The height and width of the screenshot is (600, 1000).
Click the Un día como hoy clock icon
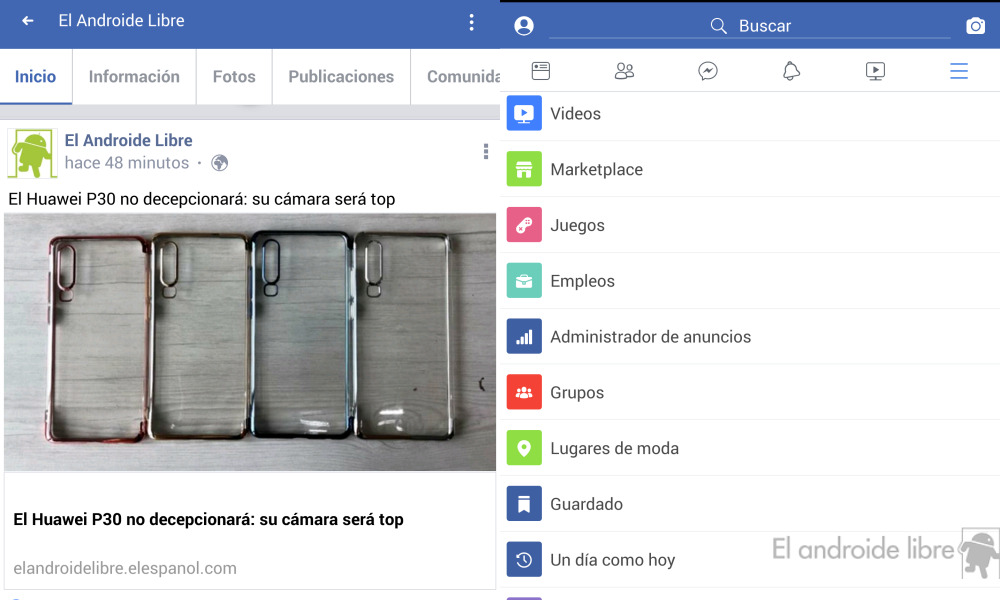[524, 559]
